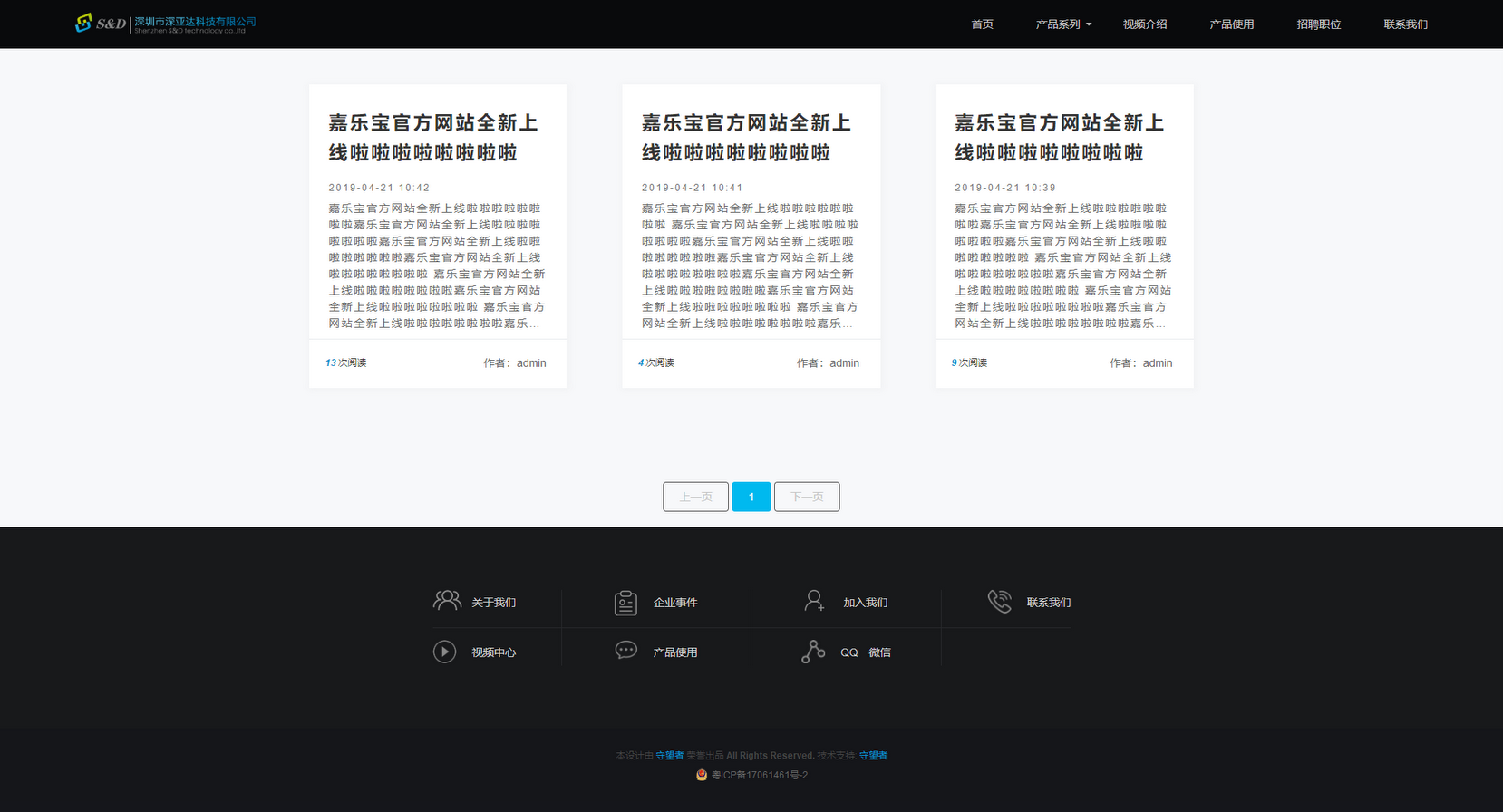Open the article card with 4 次阅读
The image size is (1503, 812).
tap(746, 137)
